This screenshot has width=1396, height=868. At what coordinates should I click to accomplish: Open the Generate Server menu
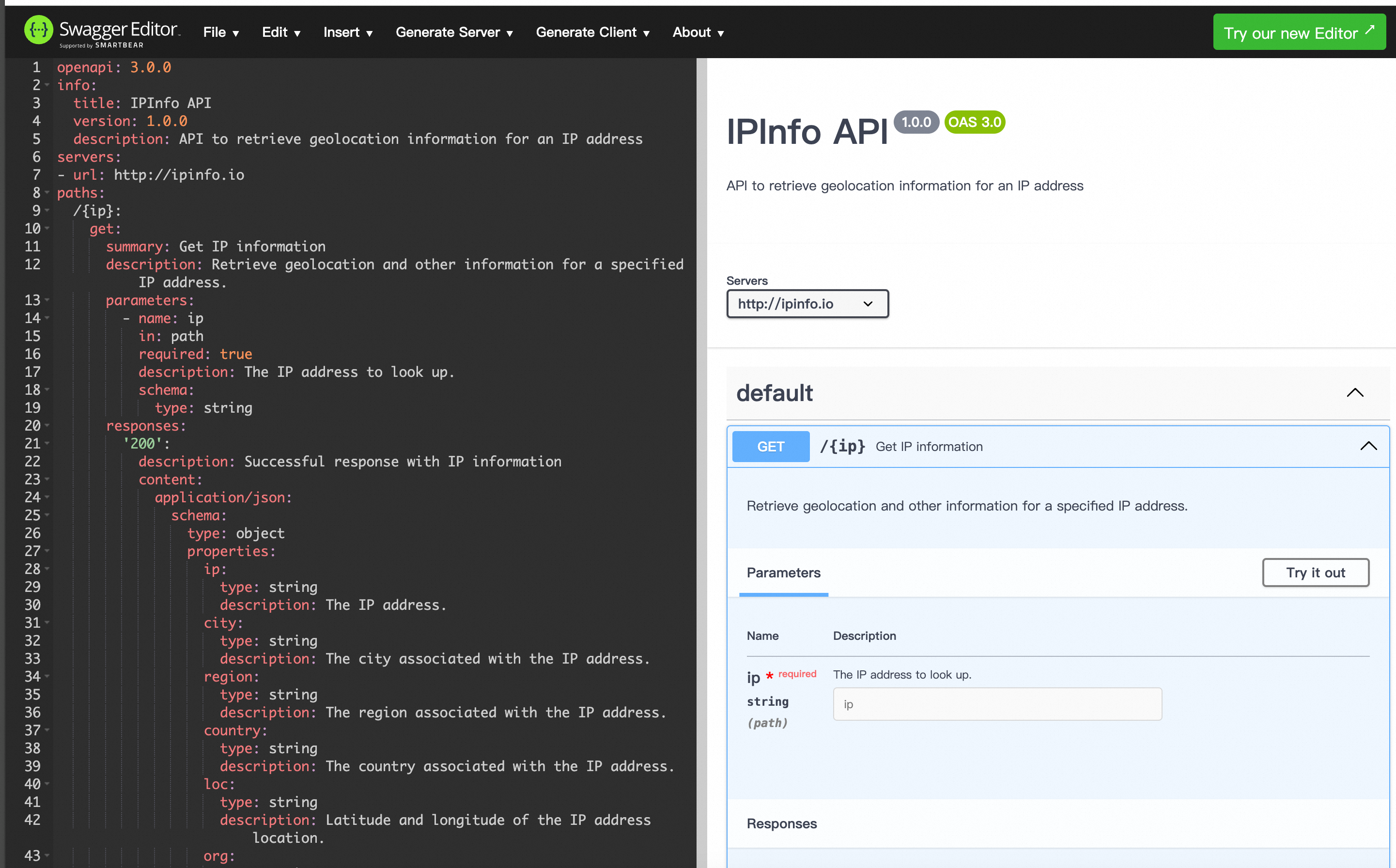click(x=454, y=33)
